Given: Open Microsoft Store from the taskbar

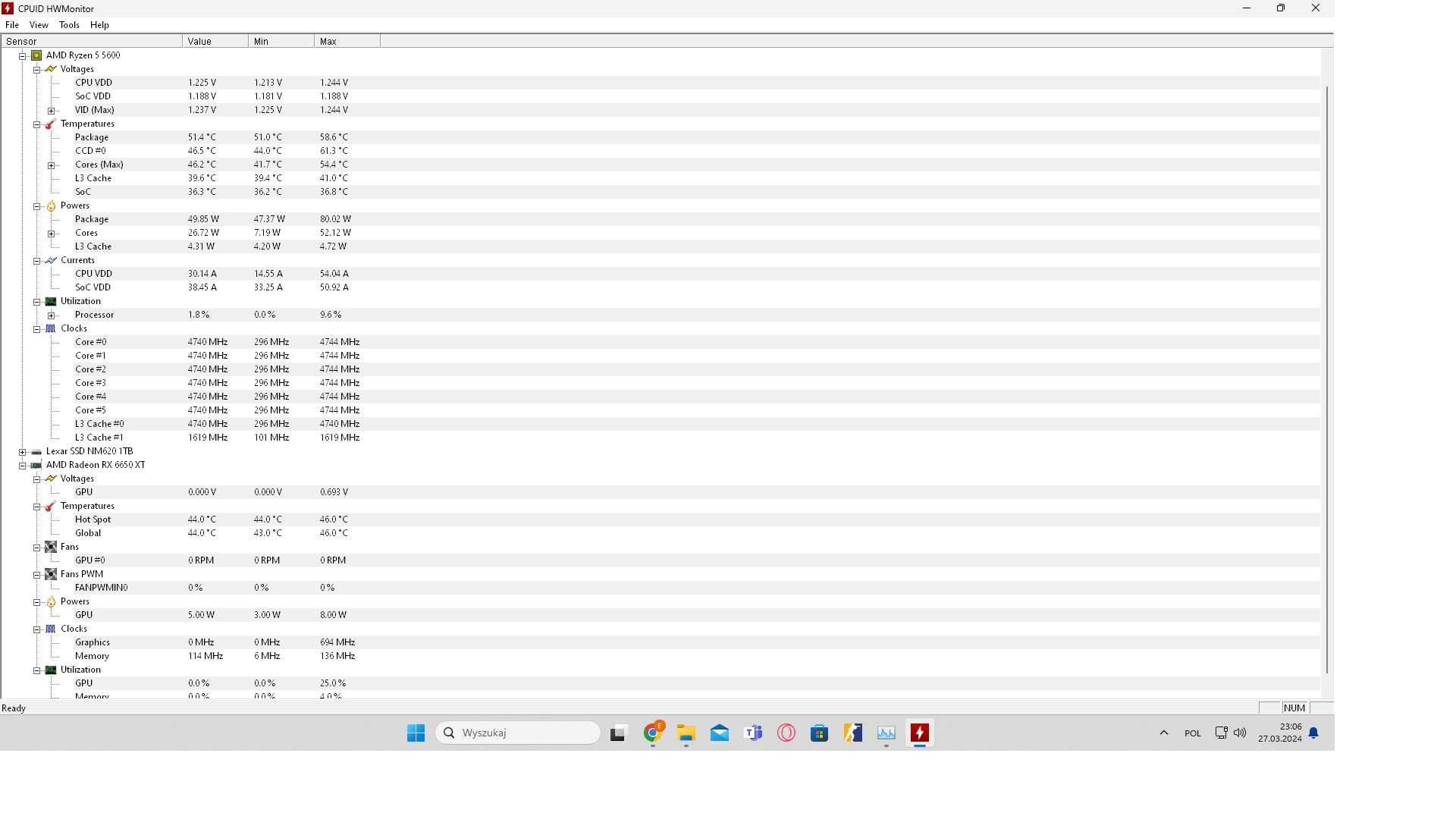Looking at the screenshot, I should (819, 733).
